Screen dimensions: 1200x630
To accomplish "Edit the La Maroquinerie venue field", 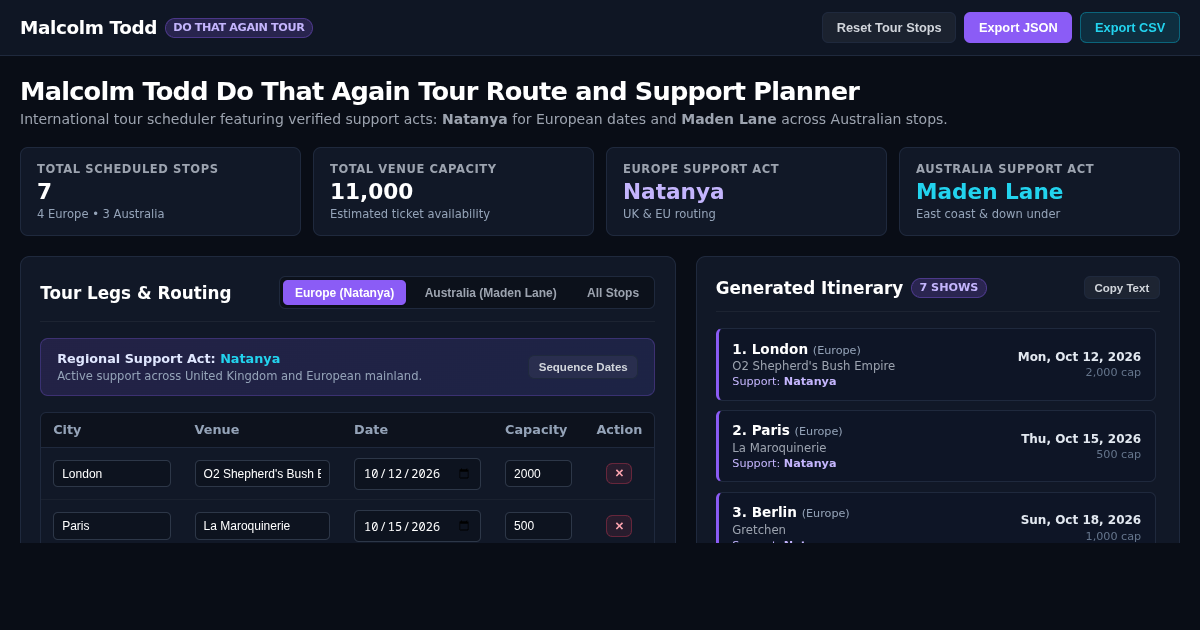I will click(x=262, y=526).
